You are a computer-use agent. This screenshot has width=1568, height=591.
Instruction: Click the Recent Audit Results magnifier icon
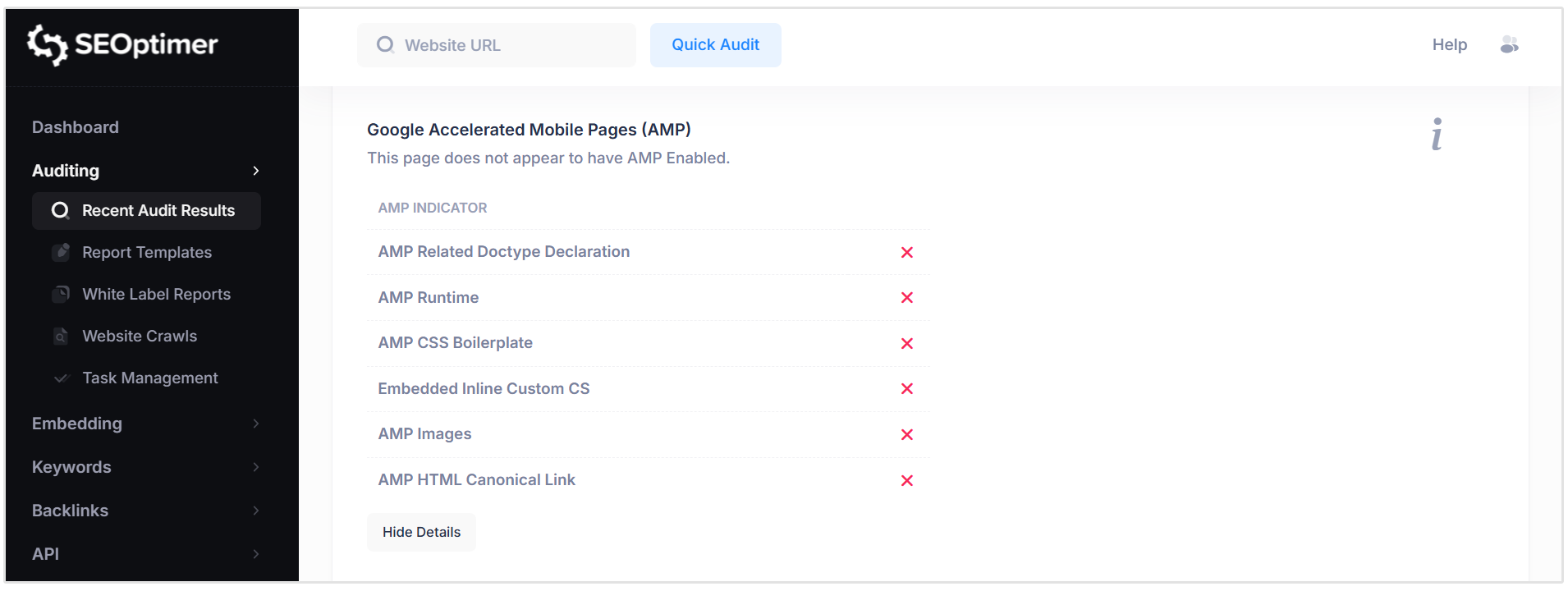(x=60, y=211)
